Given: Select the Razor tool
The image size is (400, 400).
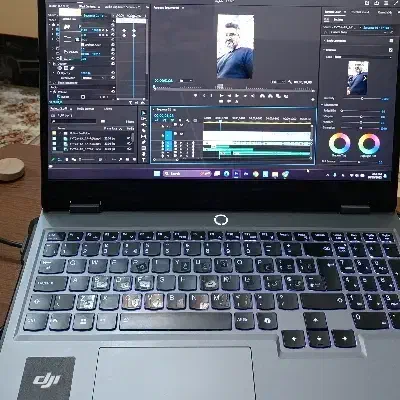Looking at the screenshot, I should click(x=143, y=130).
